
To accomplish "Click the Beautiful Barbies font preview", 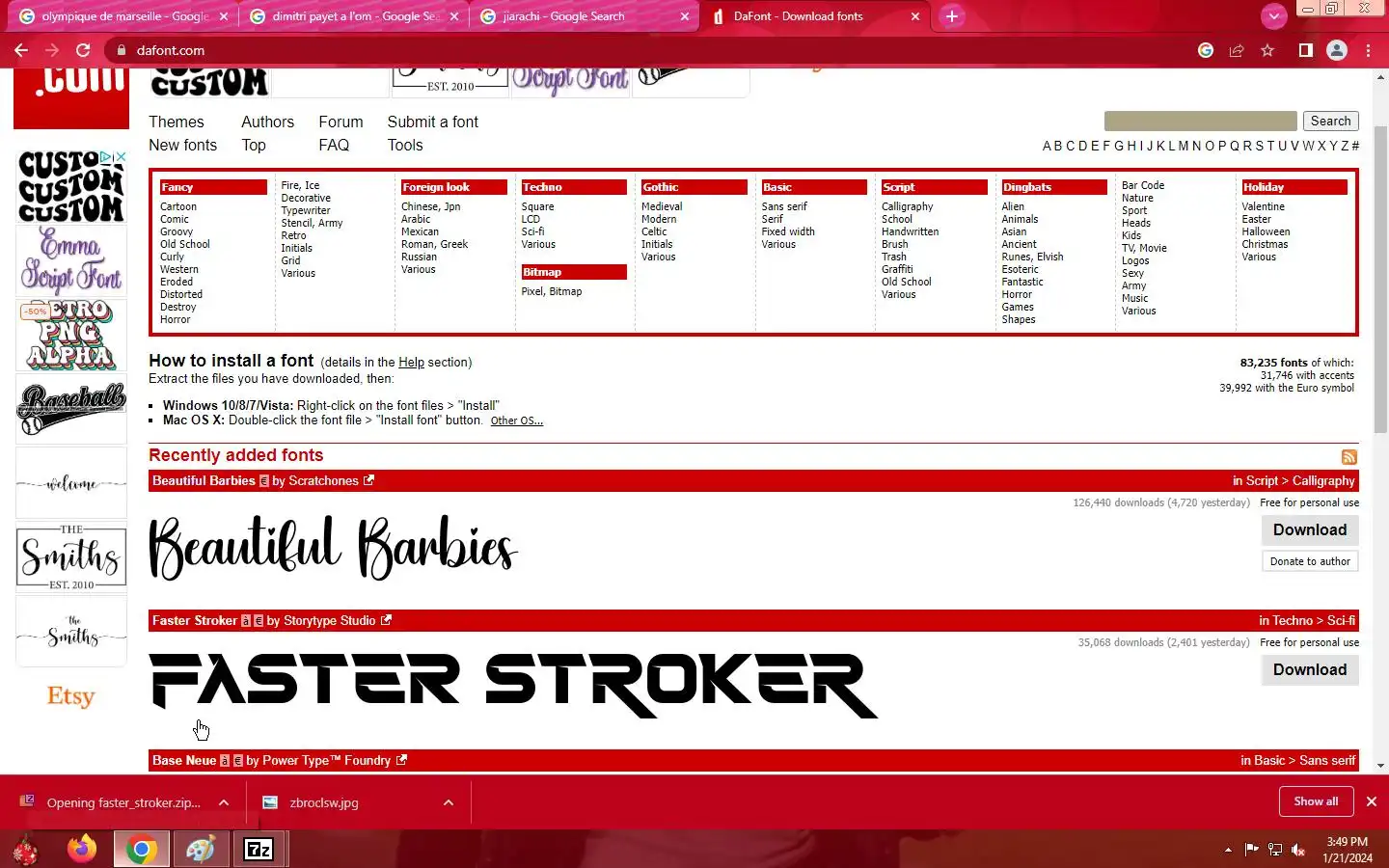I will (333, 547).
